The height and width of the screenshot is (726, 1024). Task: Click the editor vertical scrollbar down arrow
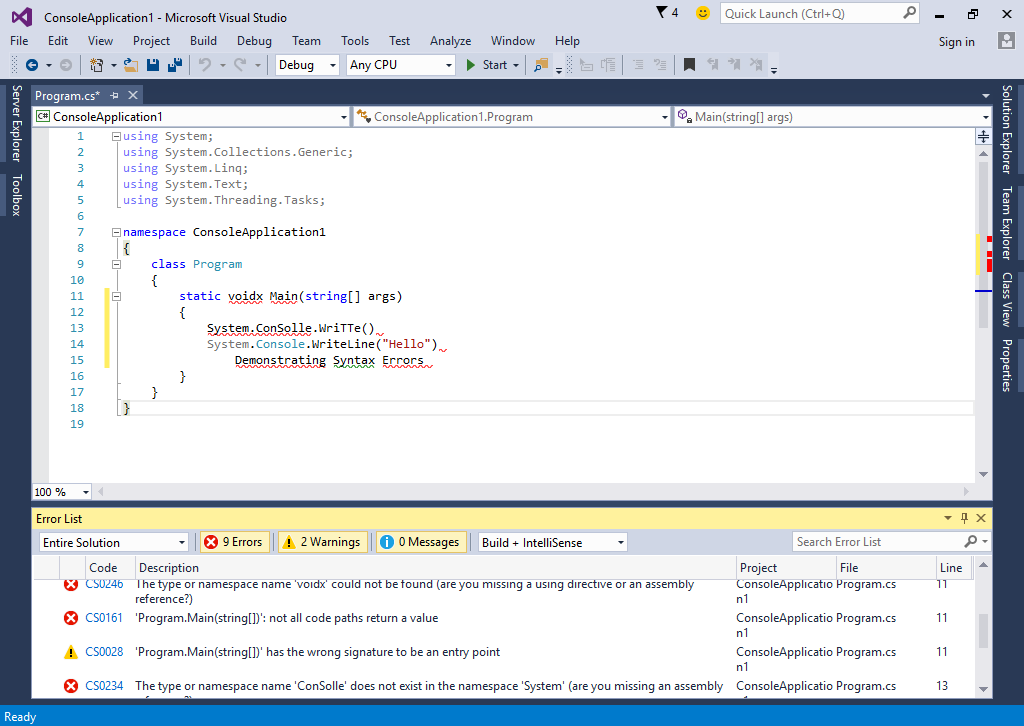click(983, 474)
